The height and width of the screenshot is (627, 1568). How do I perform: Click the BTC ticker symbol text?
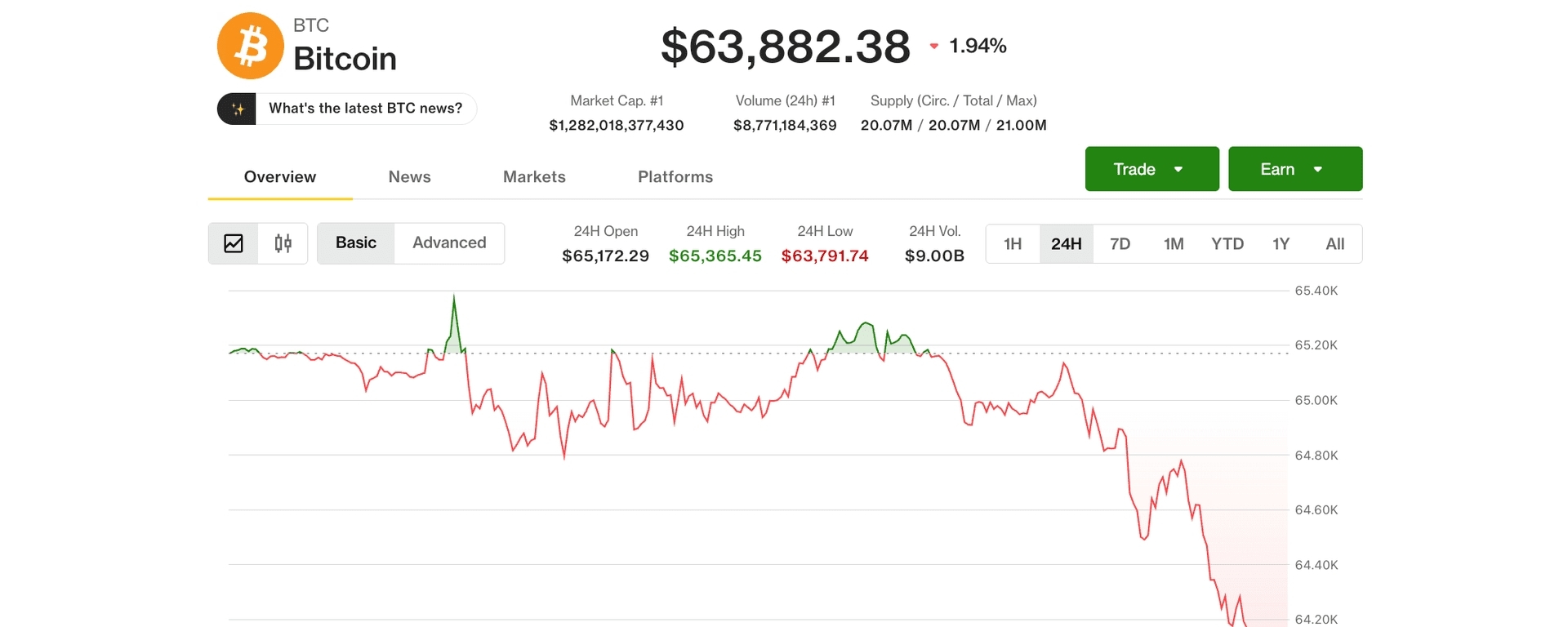click(x=311, y=25)
